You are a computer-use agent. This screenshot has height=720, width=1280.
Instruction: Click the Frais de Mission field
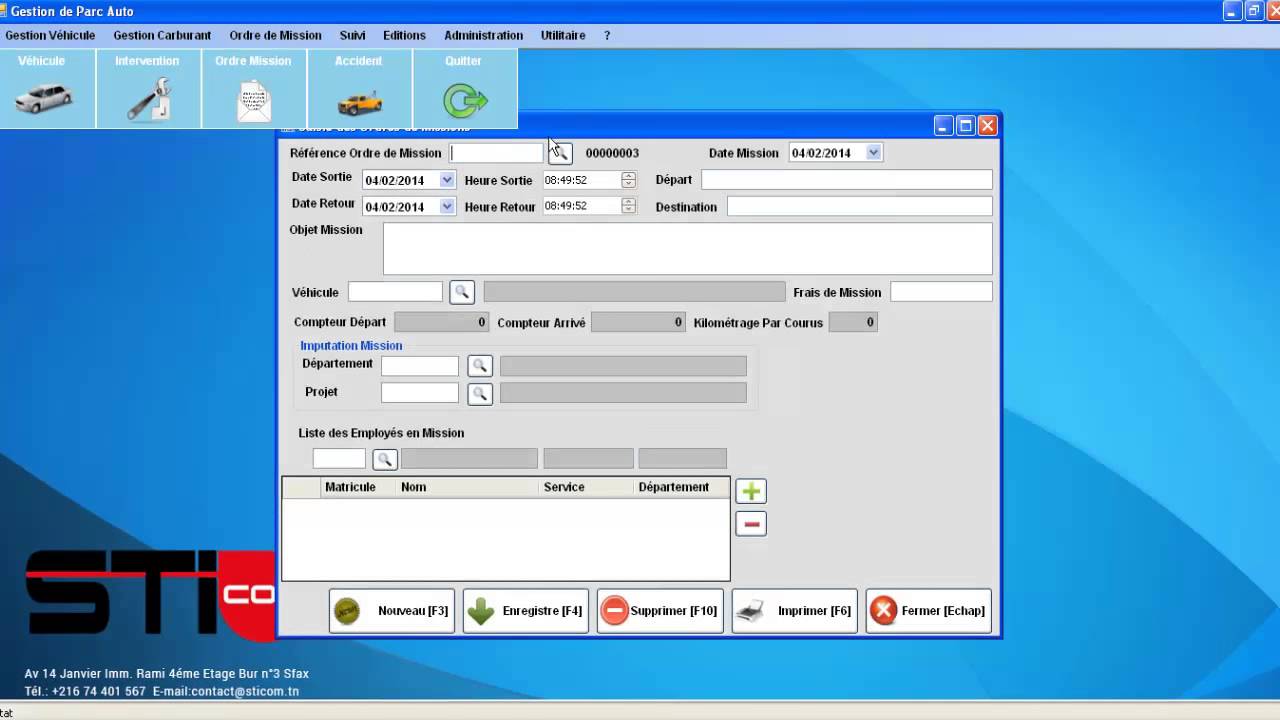[x=941, y=292]
